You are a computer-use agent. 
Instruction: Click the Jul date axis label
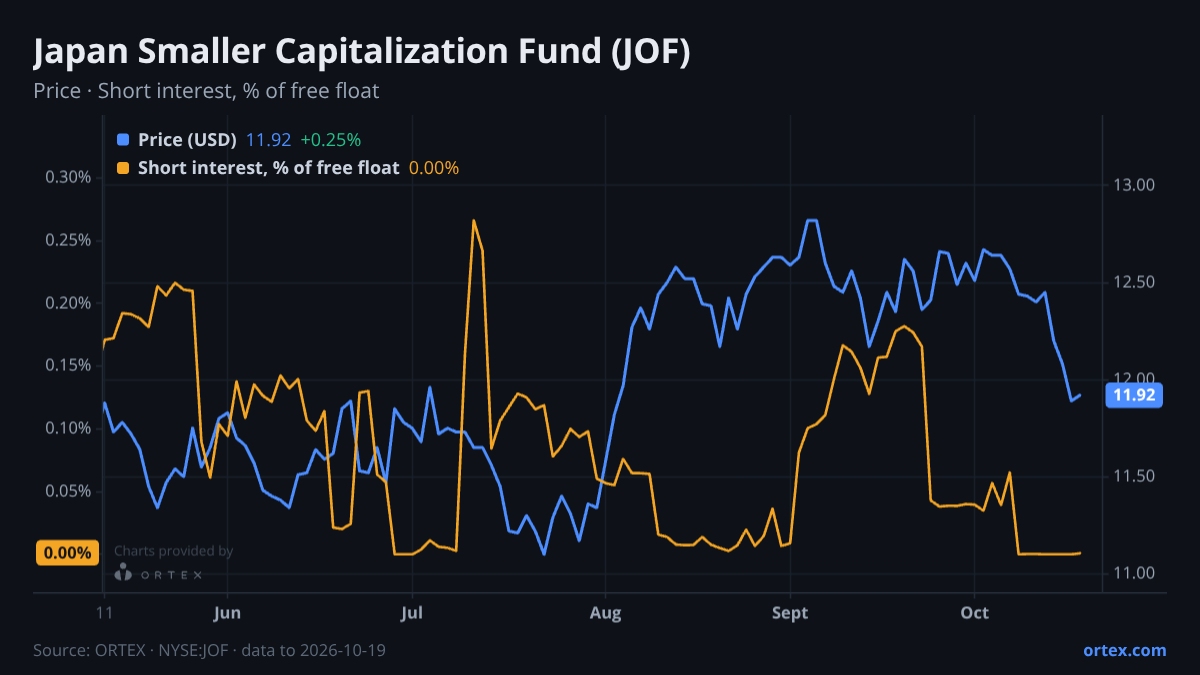[412, 613]
